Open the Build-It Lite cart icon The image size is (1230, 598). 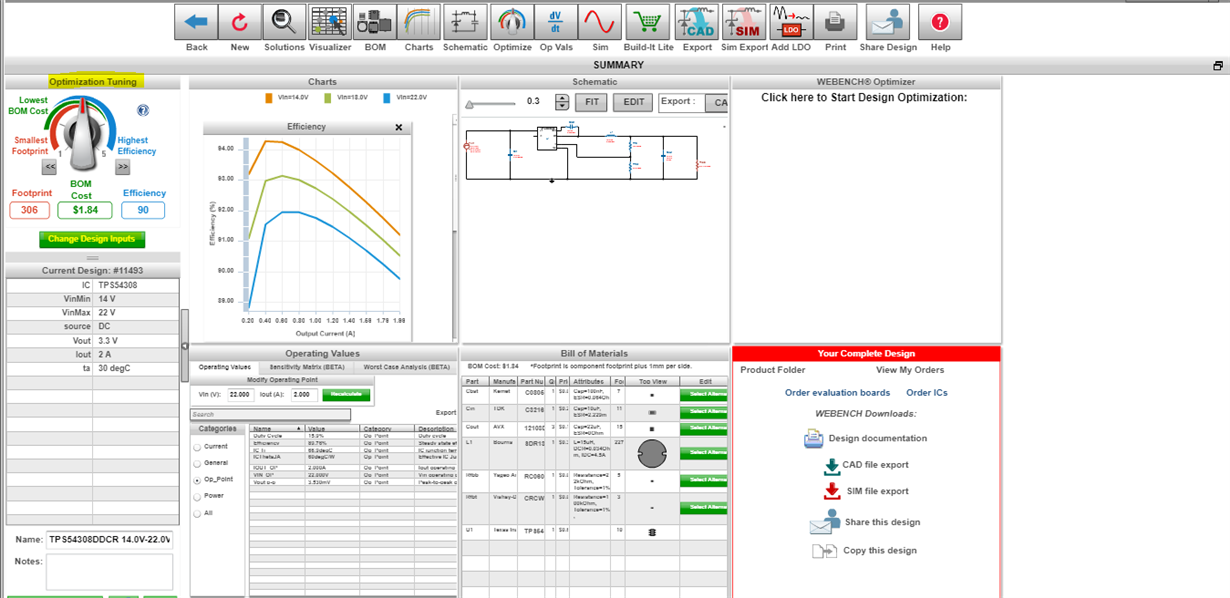[x=648, y=22]
